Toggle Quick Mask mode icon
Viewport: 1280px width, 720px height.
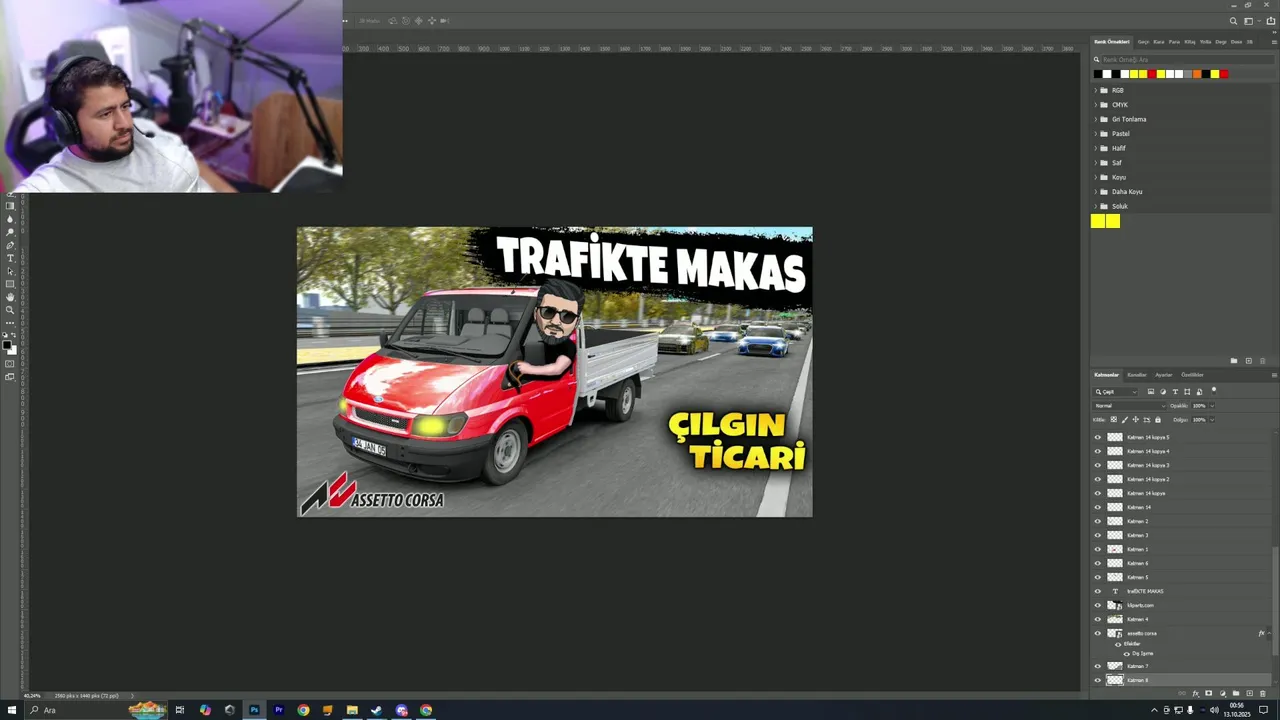[10, 364]
